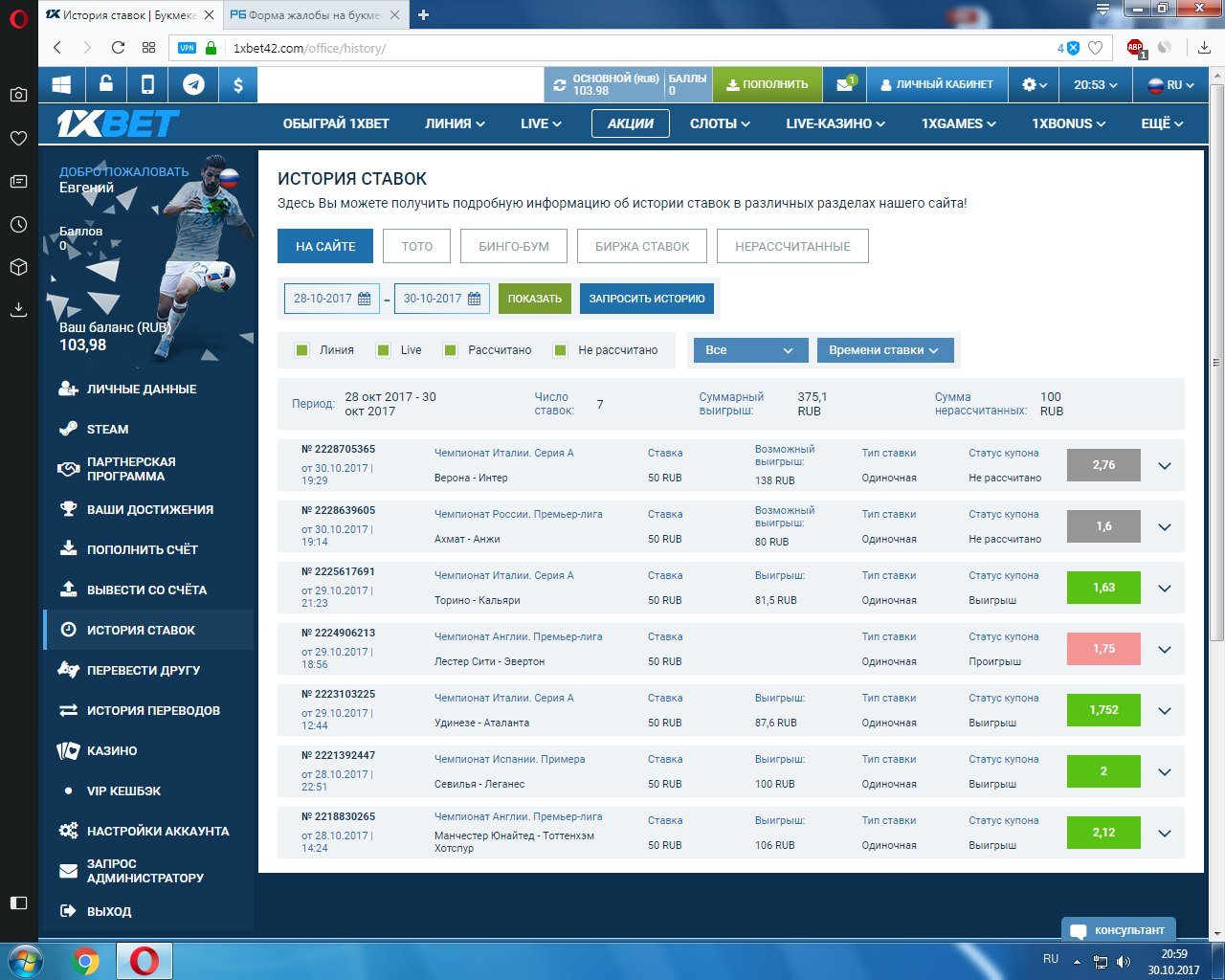1225x980 pixels.
Task: Expand bet Удинезе - Аталанта details
Action: point(1165,711)
